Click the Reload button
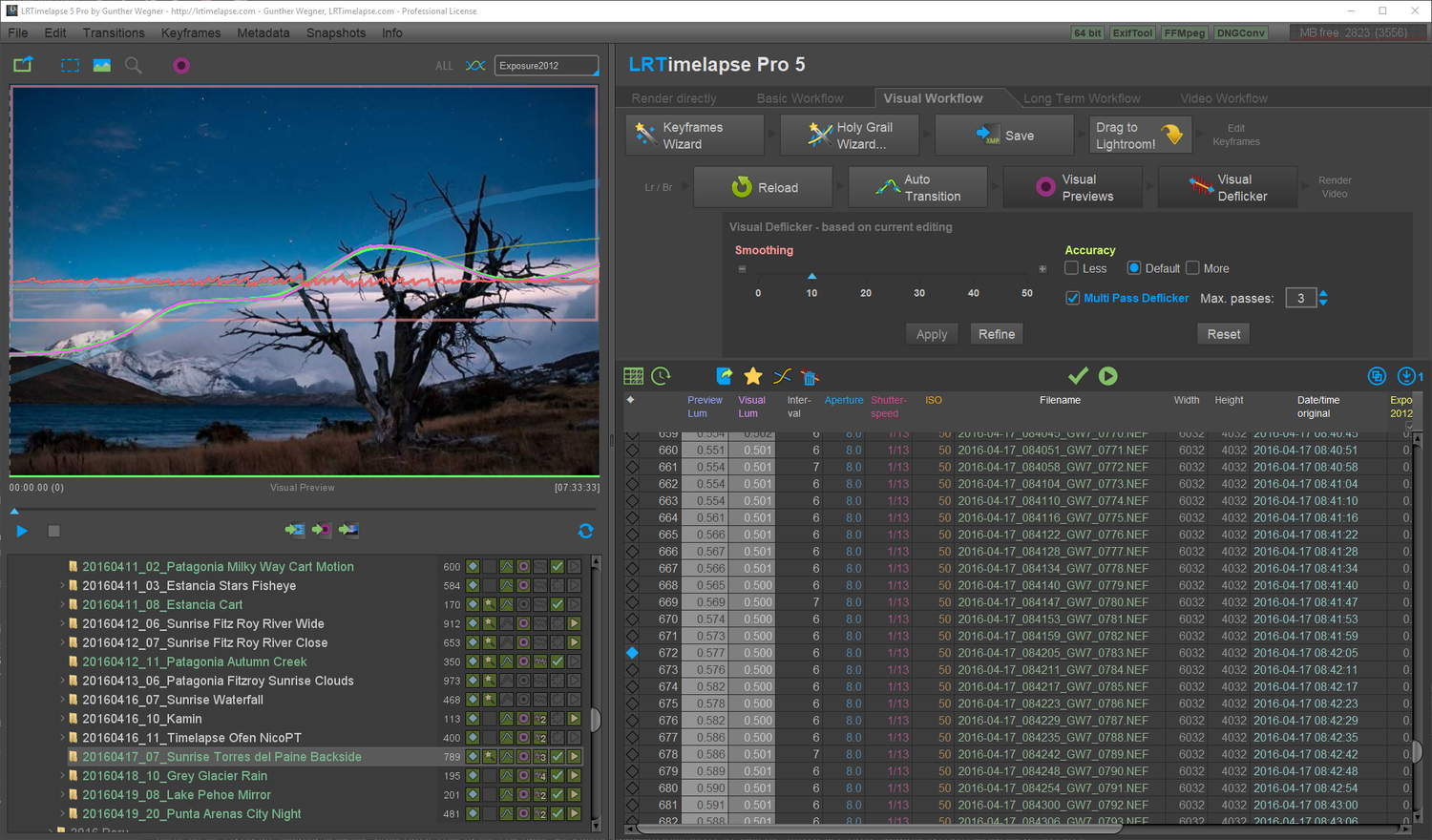This screenshot has height=840, width=1432. tap(764, 188)
